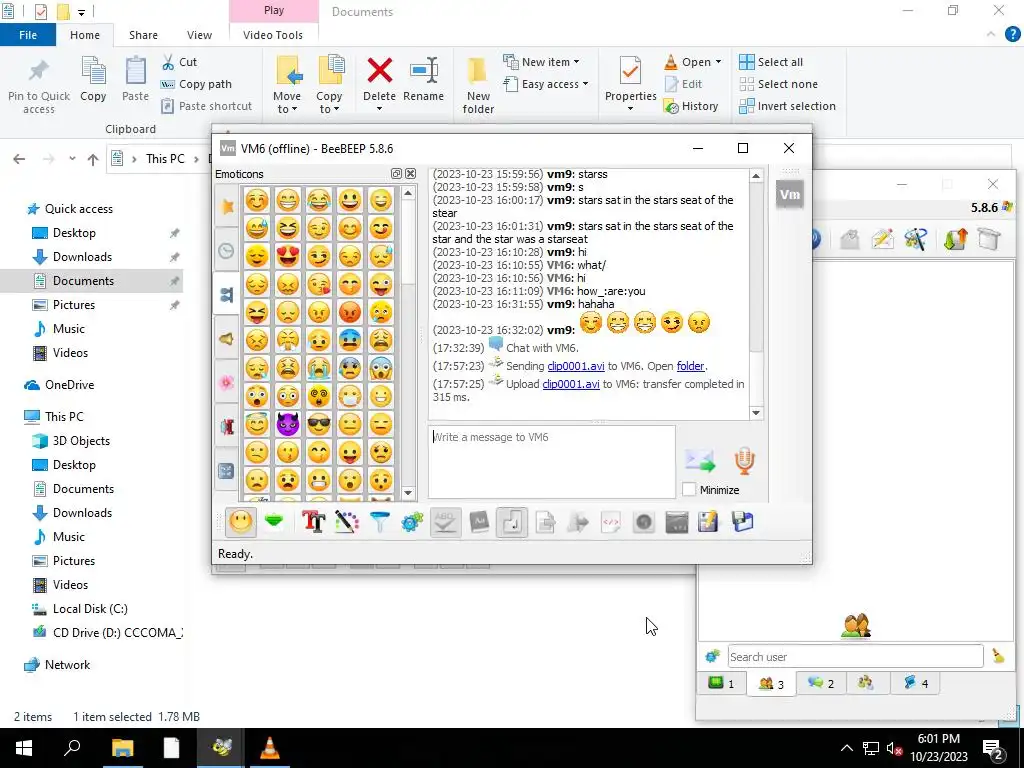Click the send file document icon
This screenshot has height=768, width=1024.
point(545,522)
